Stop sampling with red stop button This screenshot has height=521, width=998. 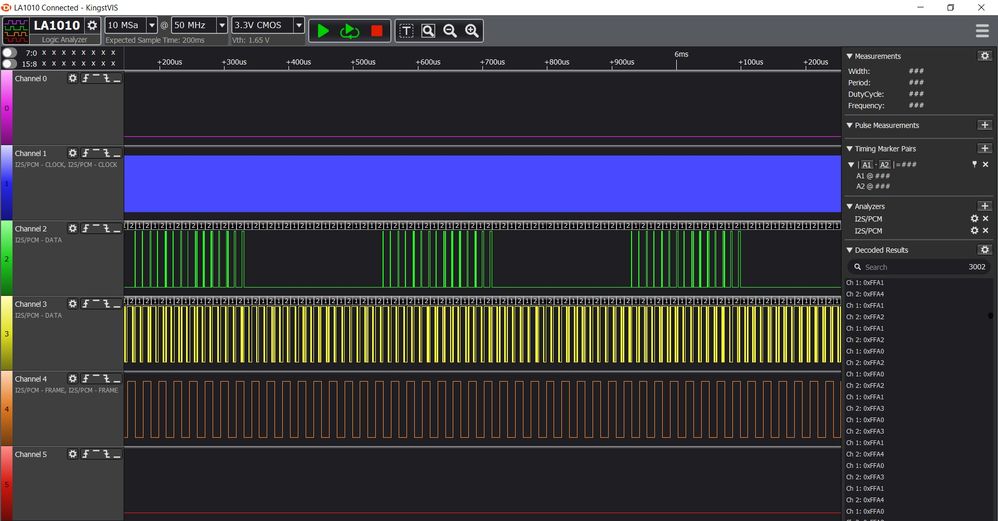(x=377, y=31)
